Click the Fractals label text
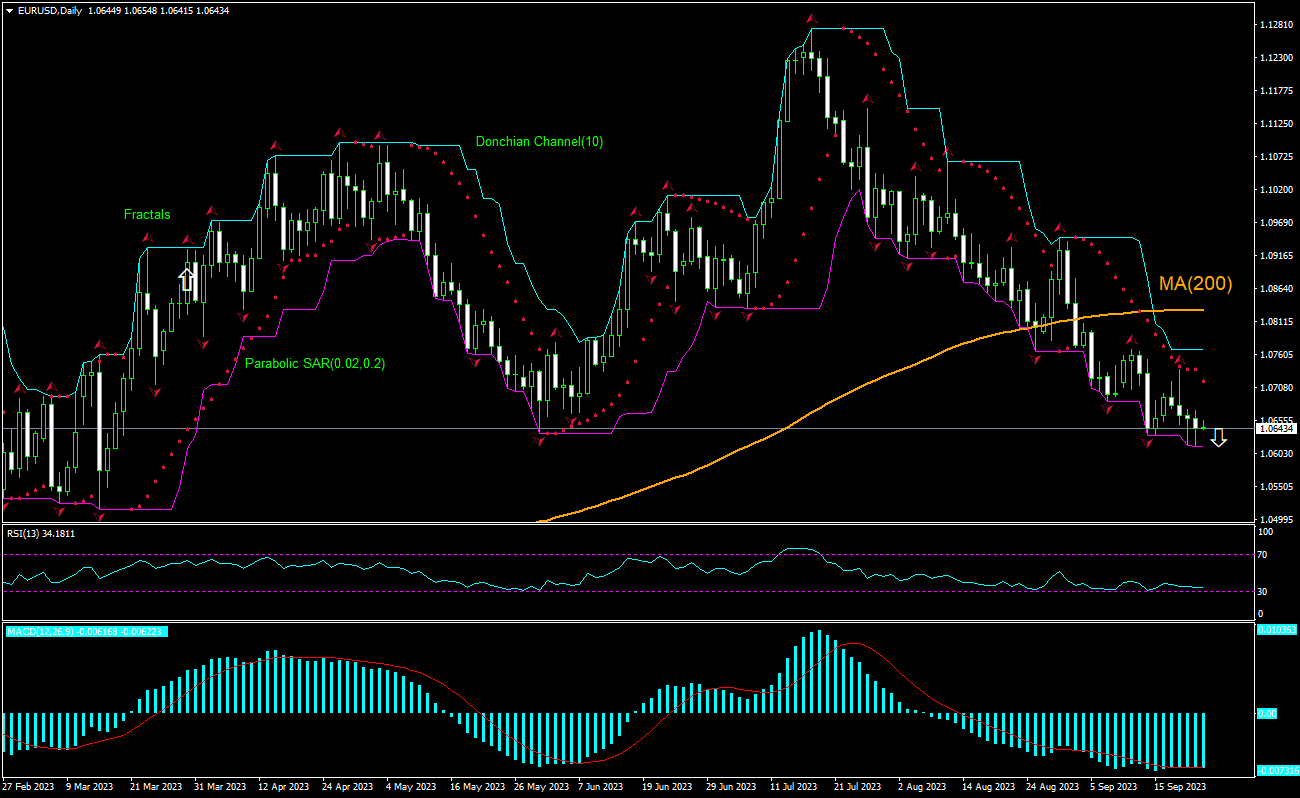 [x=146, y=215]
